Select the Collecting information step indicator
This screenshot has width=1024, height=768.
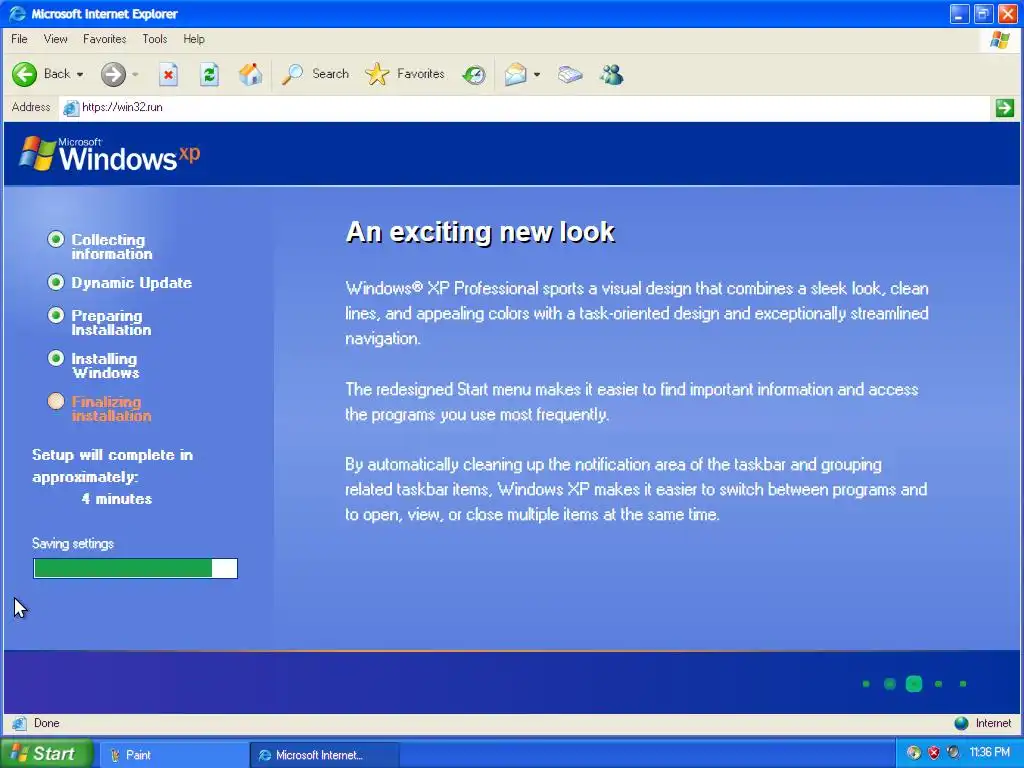(56, 240)
